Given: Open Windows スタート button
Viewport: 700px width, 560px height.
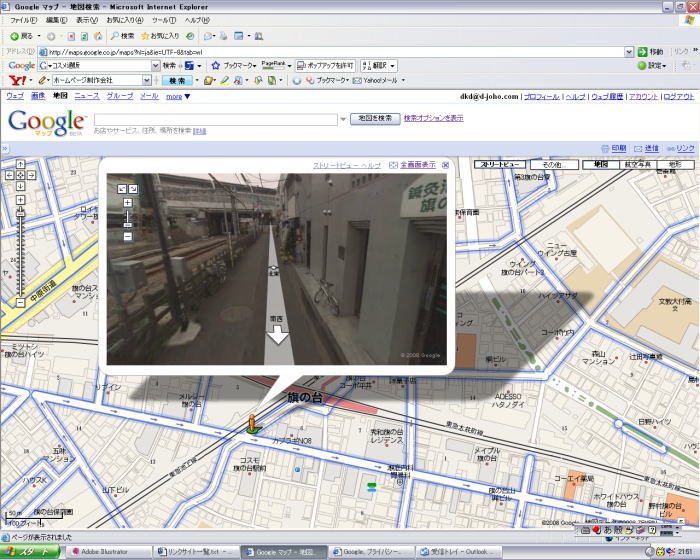Looking at the screenshot, I should 29,552.
